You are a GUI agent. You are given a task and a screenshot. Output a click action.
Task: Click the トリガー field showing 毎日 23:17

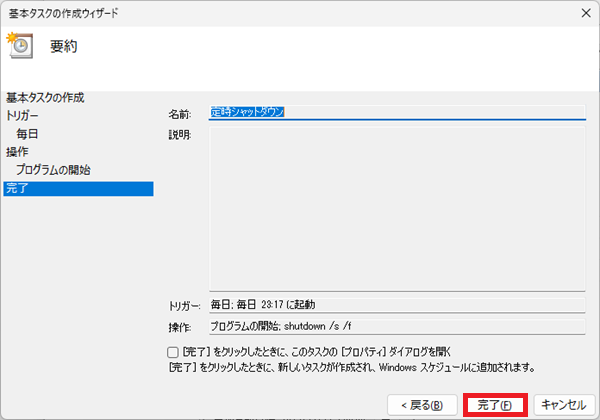point(397,305)
